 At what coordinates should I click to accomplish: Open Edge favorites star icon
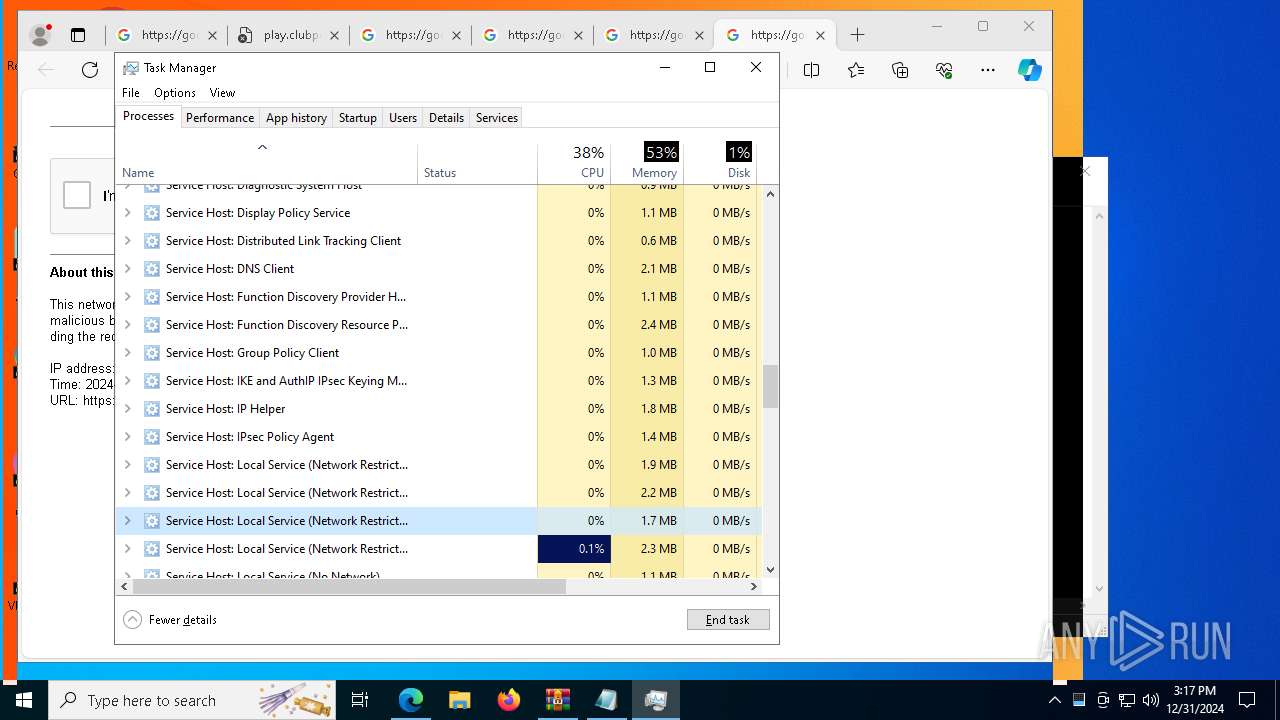click(856, 70)
